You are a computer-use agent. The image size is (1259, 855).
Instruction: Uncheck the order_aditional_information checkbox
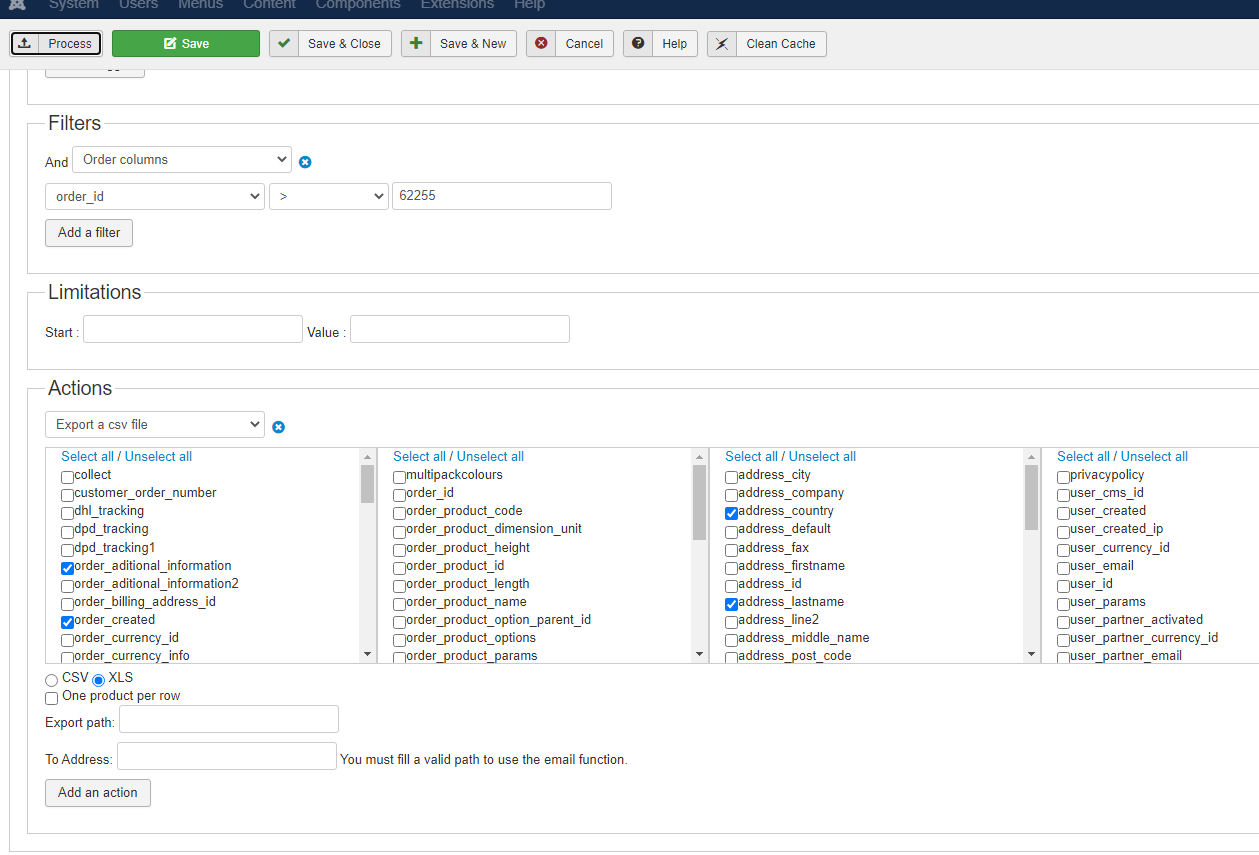click(67, 567)
